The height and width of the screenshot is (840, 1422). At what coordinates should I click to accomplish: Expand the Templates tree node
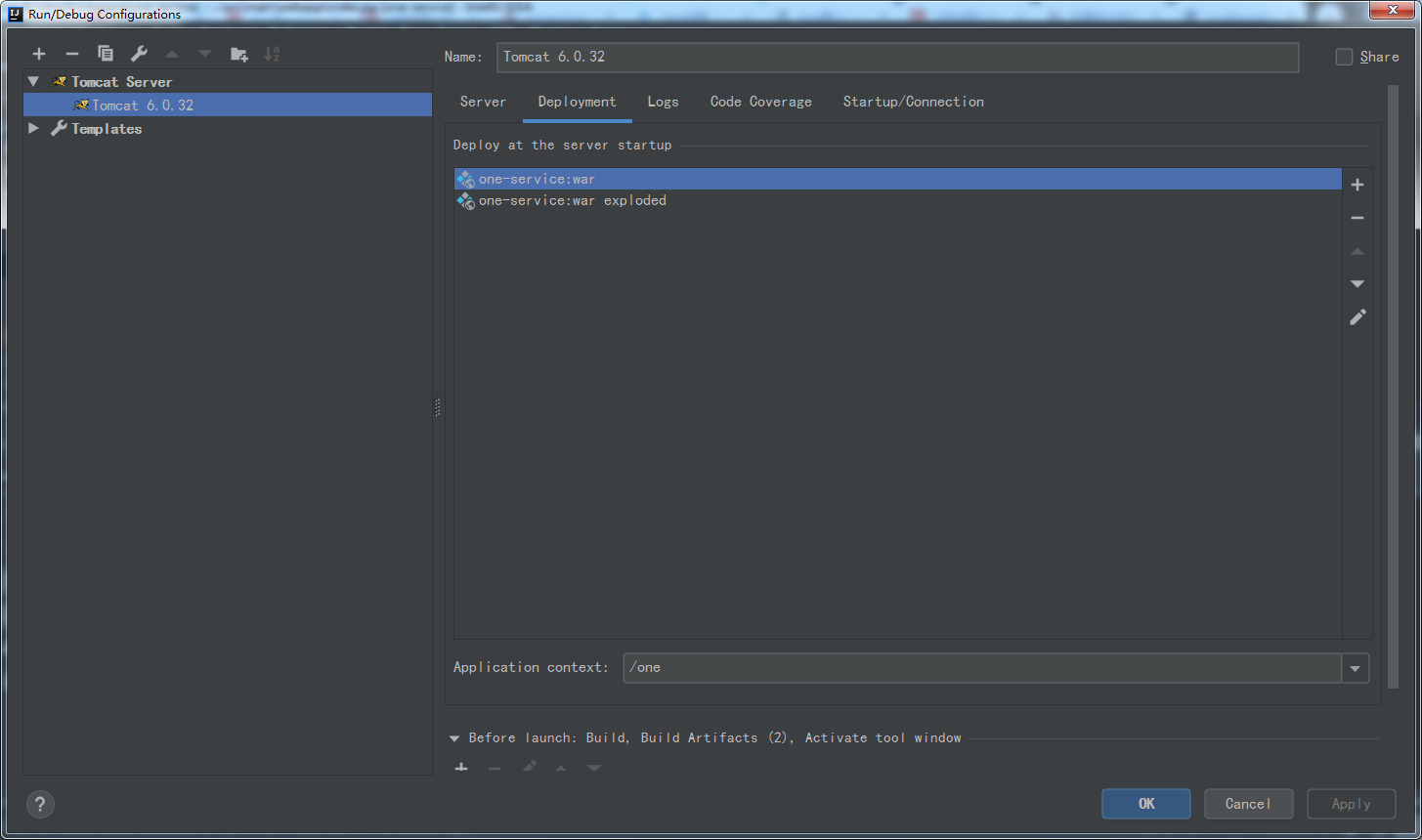pyautogui.click(x=33, y=128)
